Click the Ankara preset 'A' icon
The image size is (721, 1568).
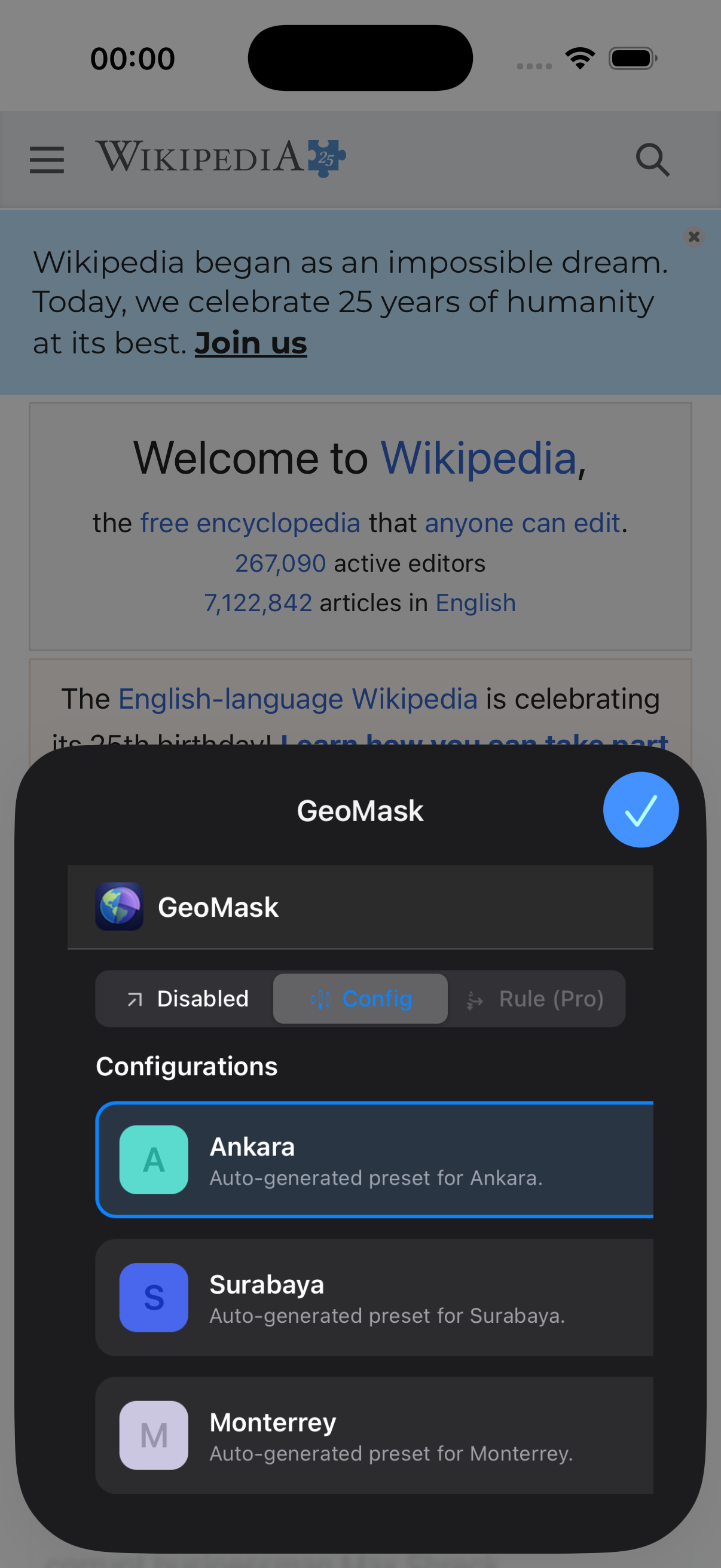point(153,1160)
